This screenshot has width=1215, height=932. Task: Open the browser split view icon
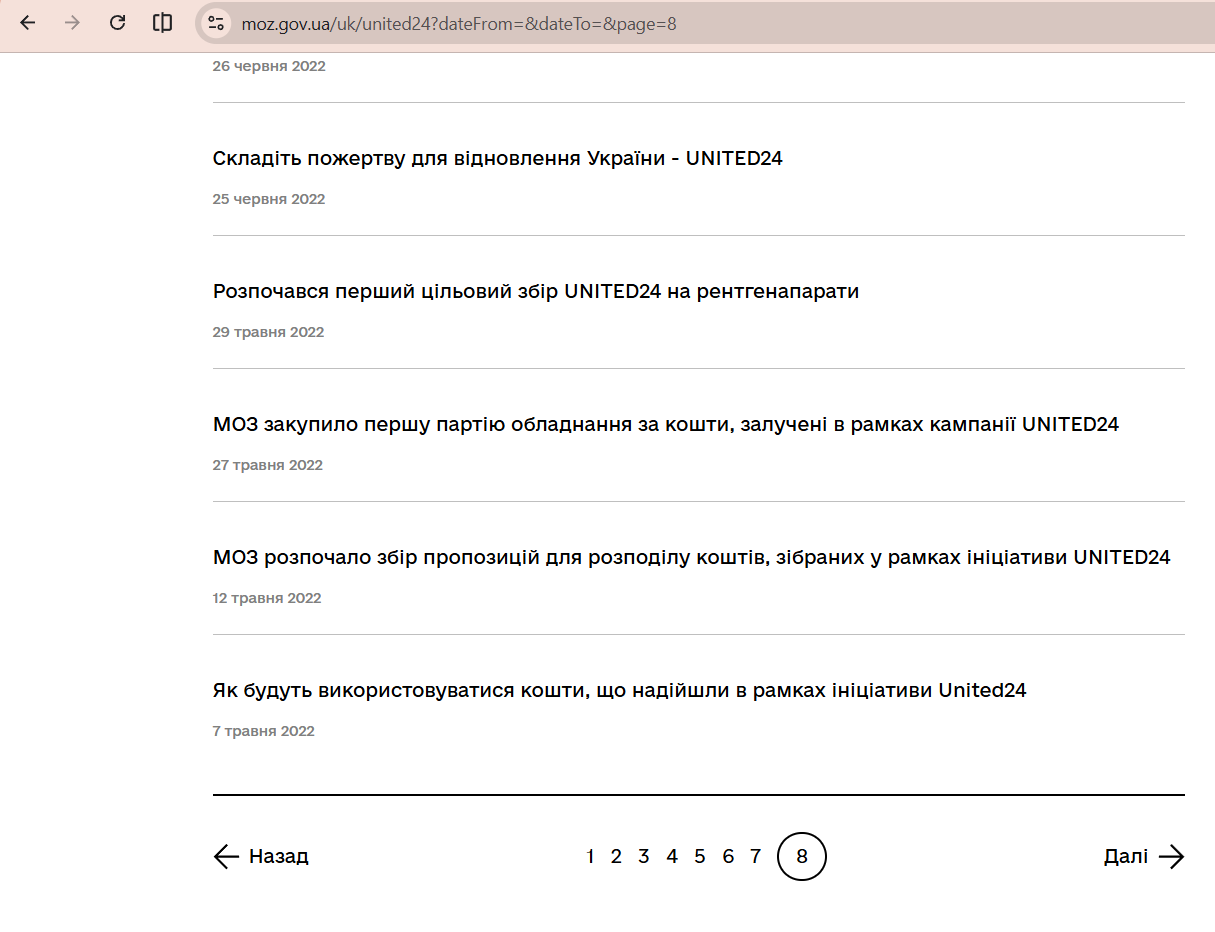tap(162, 23)
